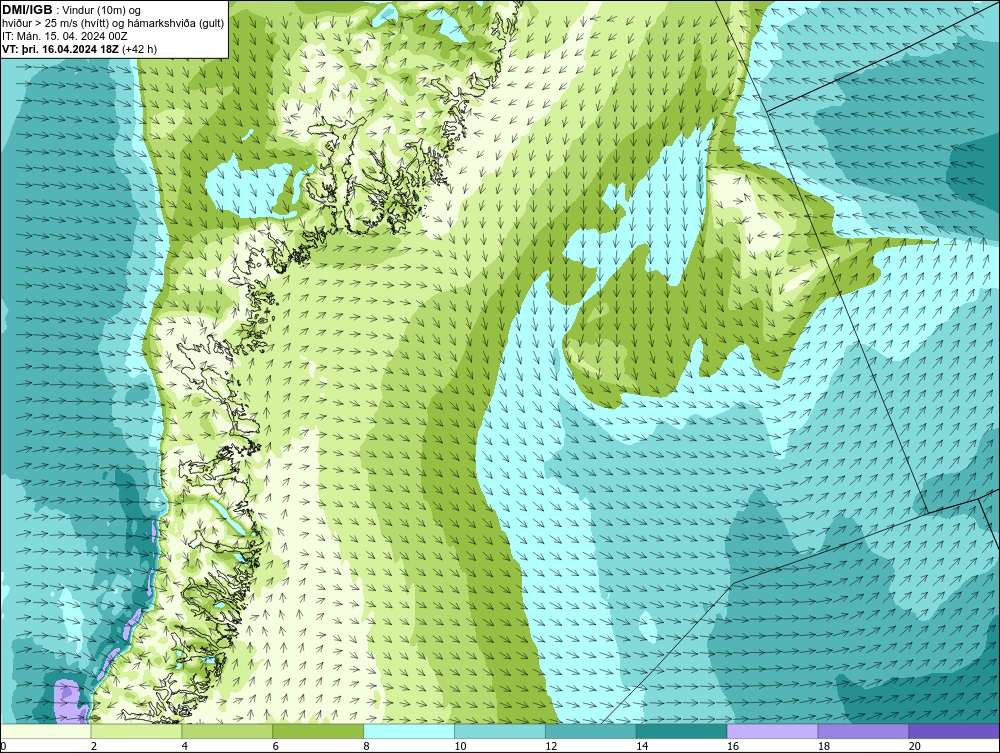Viewport: 1000px width, 753px height.
Task: Click the 2–4 m/s light green legend swatch
Action: [136, 731]
